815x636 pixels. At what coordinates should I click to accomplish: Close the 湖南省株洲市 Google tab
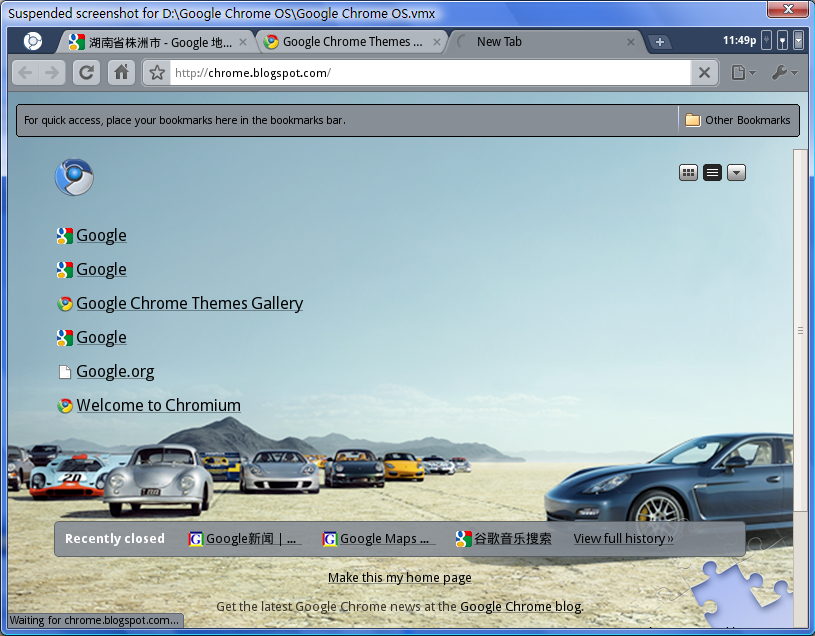click(x=243, y=43)
